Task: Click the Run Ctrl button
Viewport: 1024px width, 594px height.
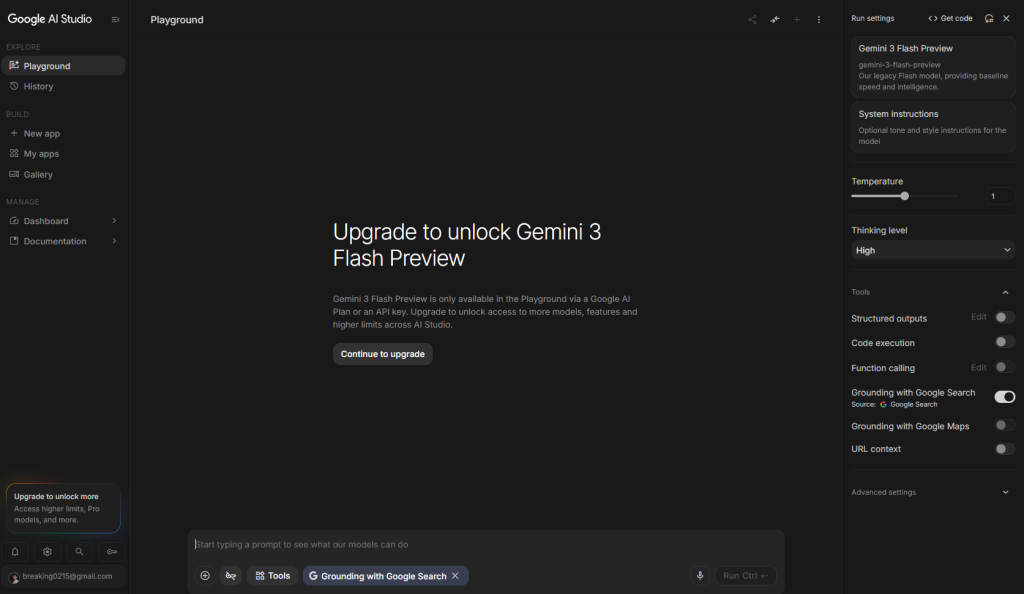Action: pyautogui.click(x=745, y=576)
